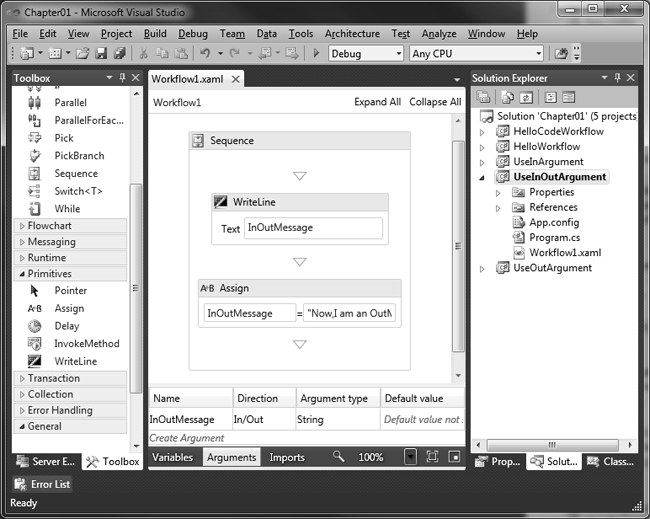Click the Save toolbar icon
The height and width of the screenshot is (519, 650).
101,53
